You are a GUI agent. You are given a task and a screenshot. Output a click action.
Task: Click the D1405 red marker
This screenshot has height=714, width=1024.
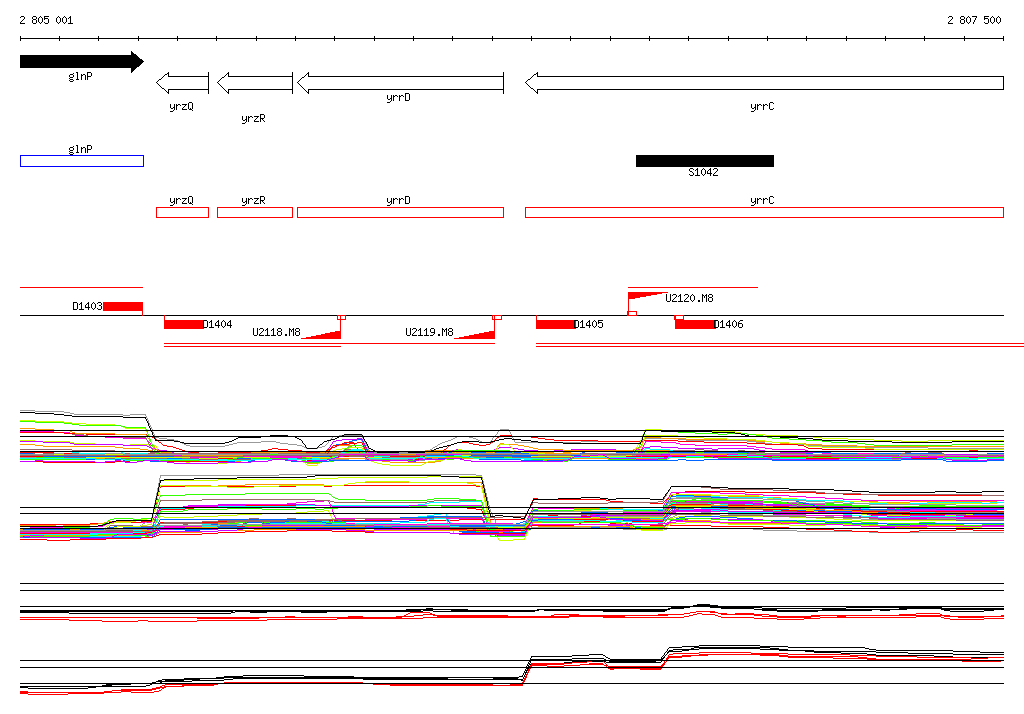tap(555, 324)
